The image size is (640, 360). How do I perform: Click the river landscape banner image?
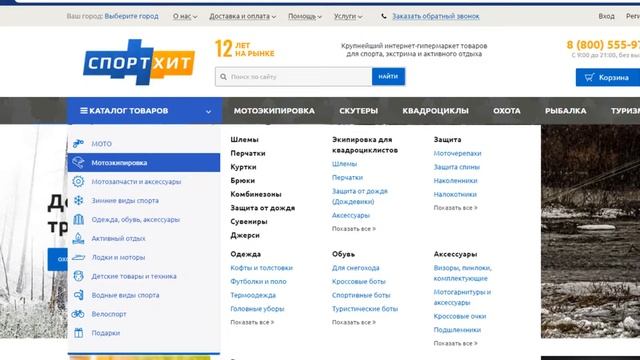coord(590,231)
